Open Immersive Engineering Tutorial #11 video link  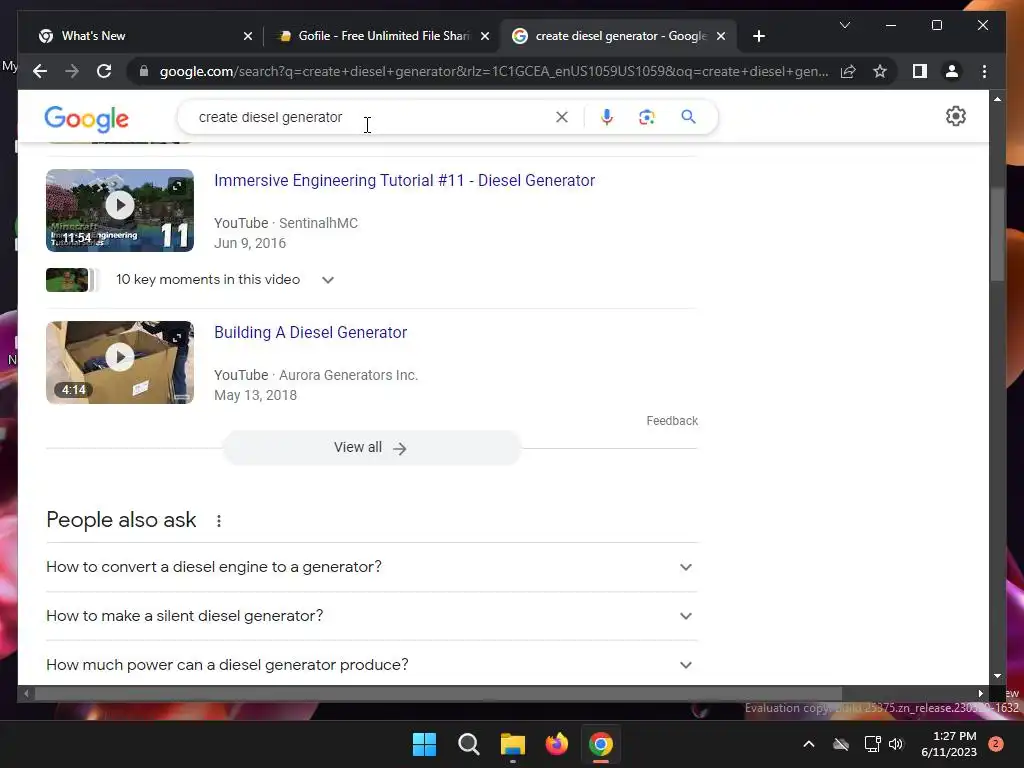(x=404, y=181)
